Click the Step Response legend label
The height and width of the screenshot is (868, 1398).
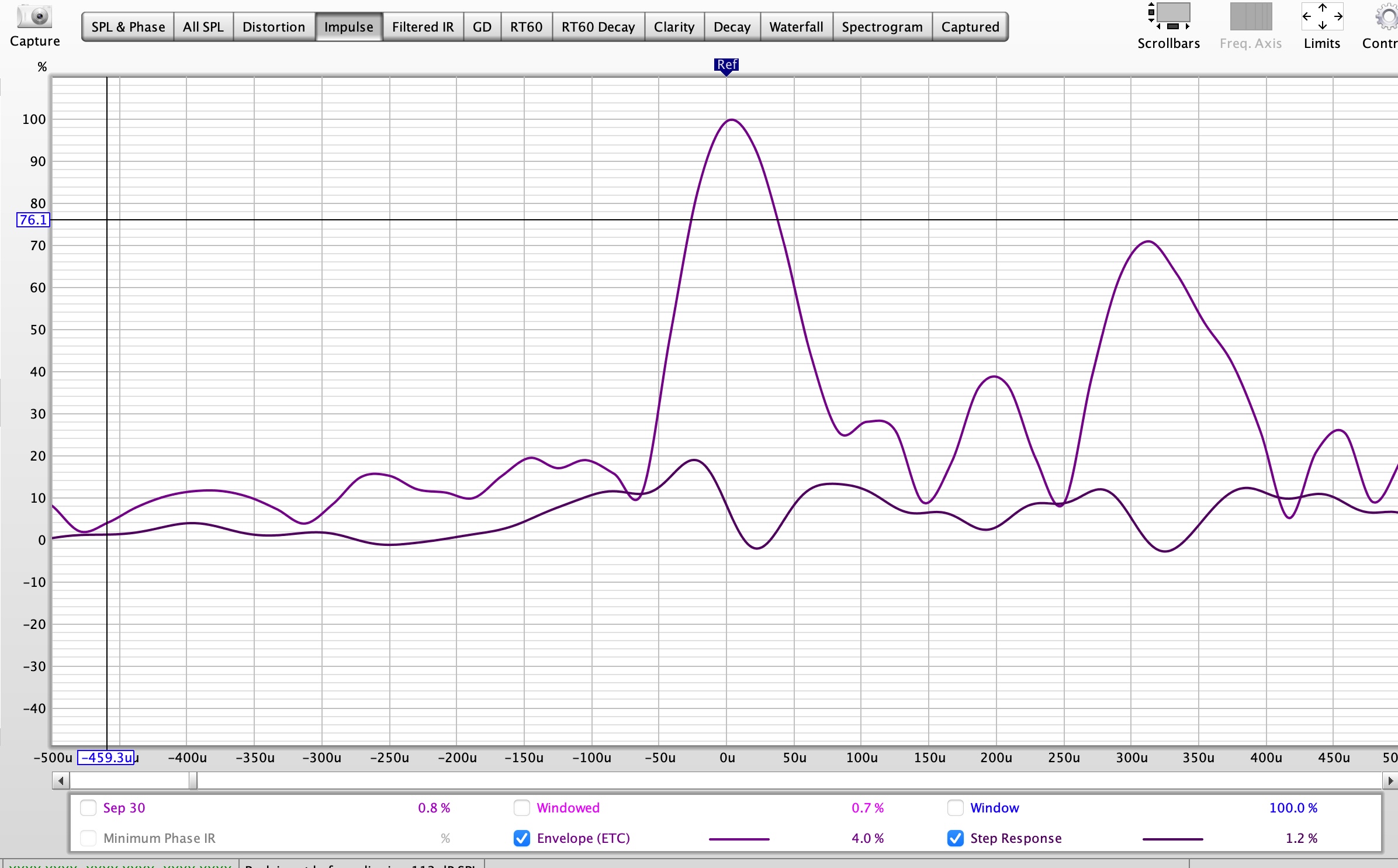[x=1016, y=838]
